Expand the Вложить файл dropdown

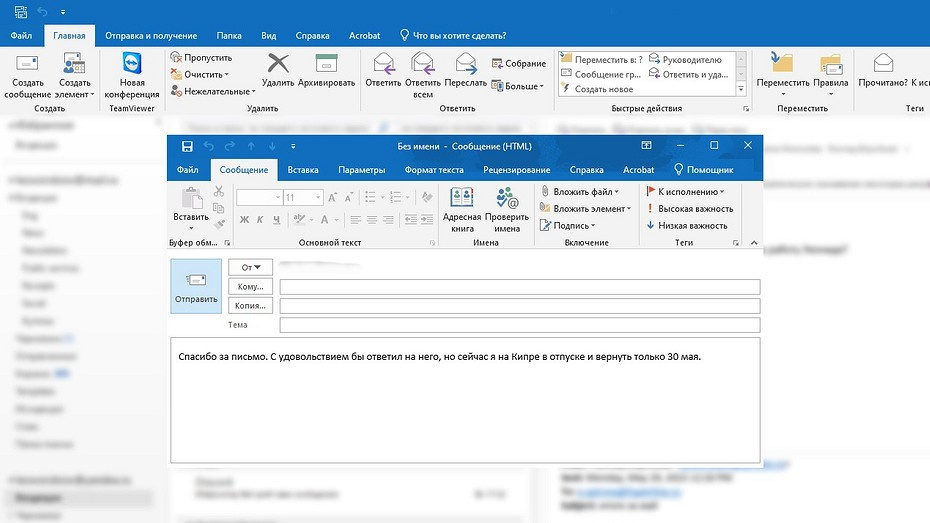(616, 191)
